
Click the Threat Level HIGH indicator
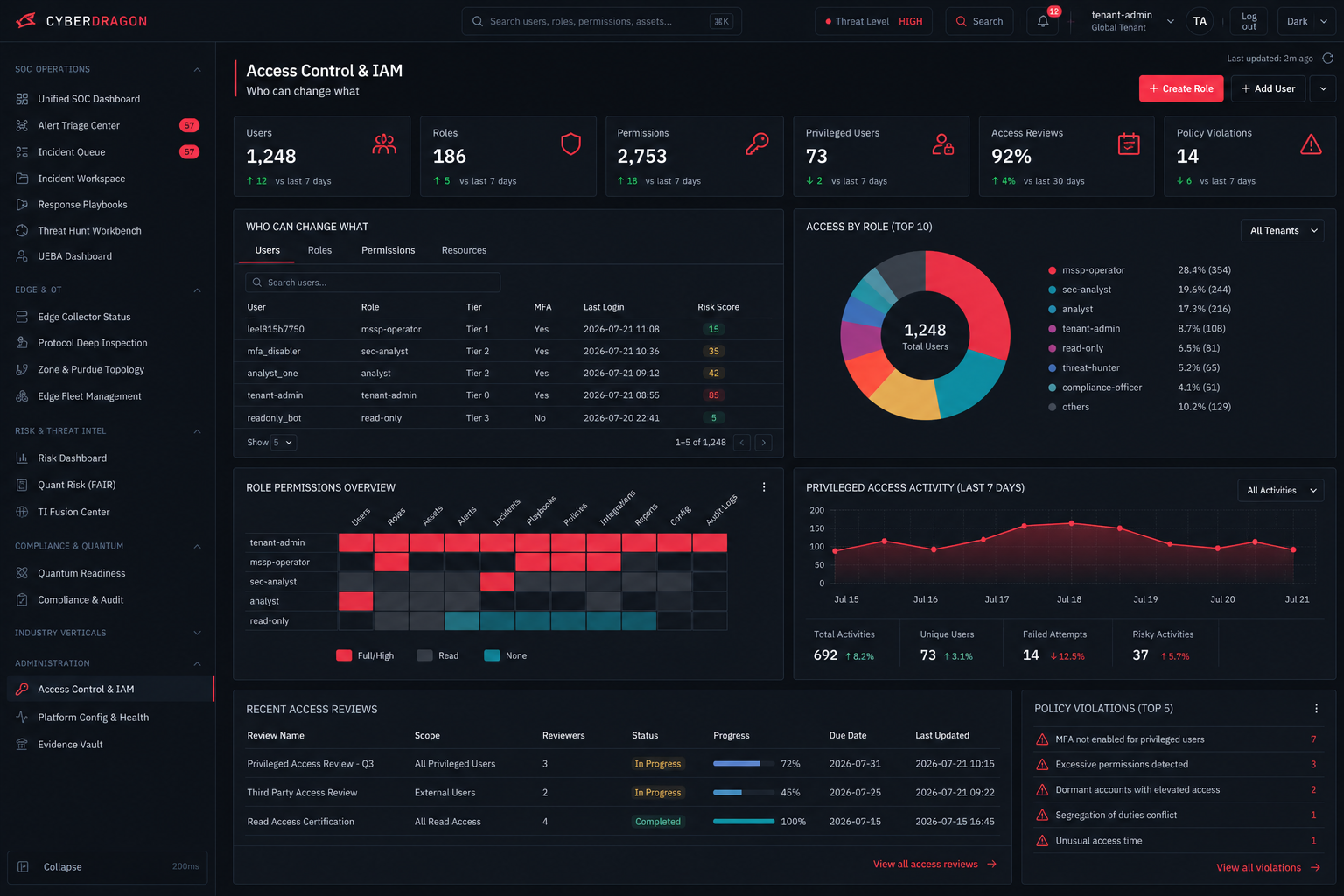873,21
